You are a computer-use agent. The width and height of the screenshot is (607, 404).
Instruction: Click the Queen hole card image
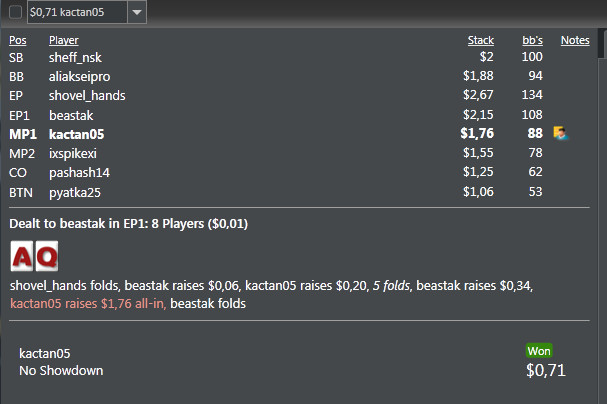(x=47, y=256)
